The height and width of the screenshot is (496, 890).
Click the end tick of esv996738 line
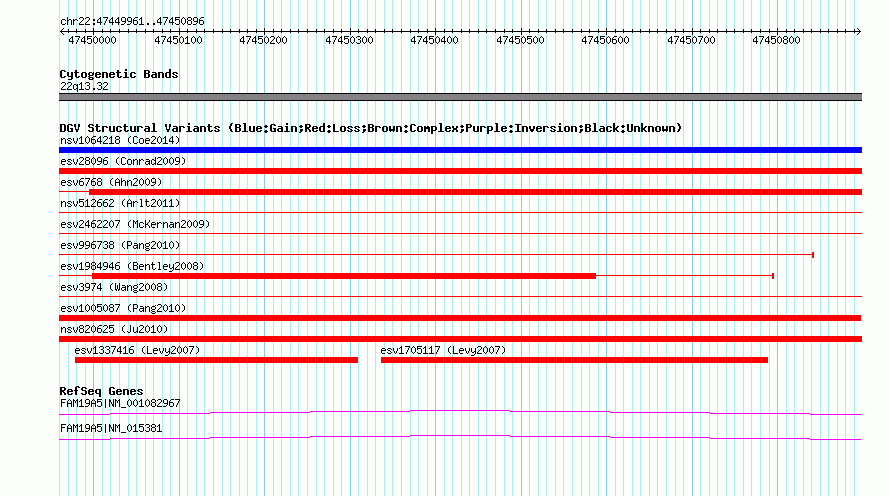(813, 255)
